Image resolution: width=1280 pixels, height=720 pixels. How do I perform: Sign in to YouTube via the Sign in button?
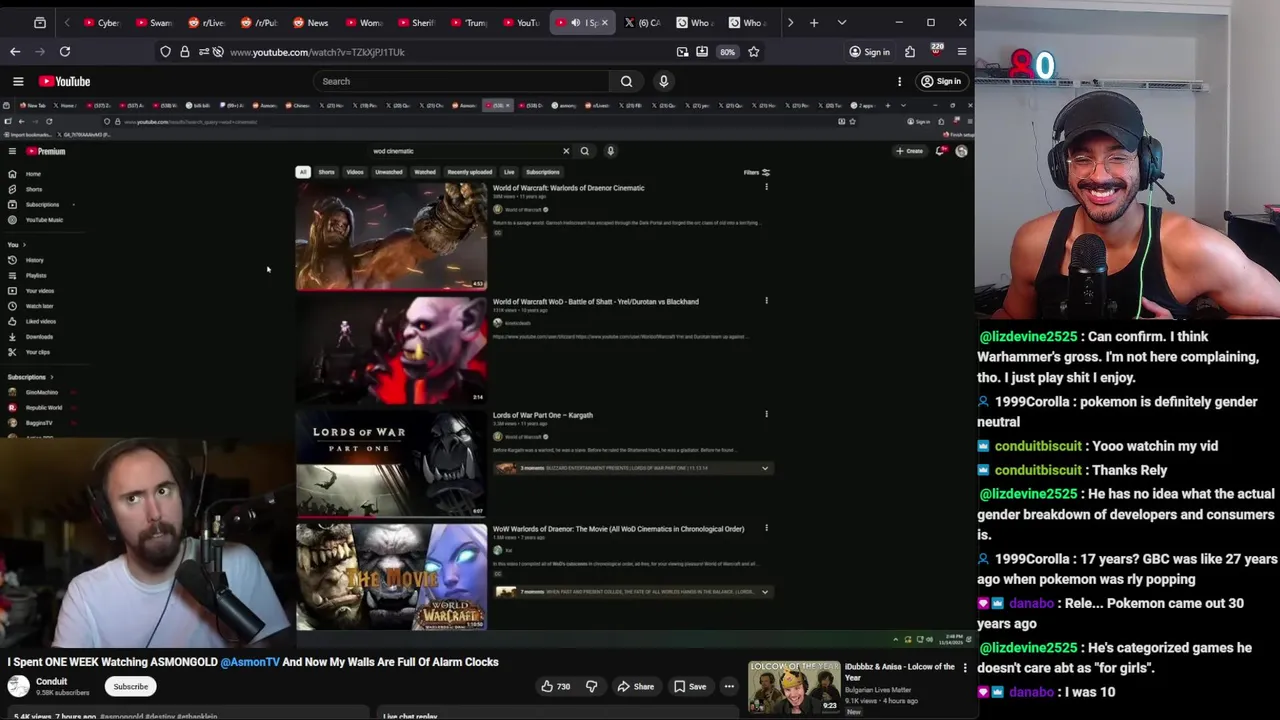[941, 81]
